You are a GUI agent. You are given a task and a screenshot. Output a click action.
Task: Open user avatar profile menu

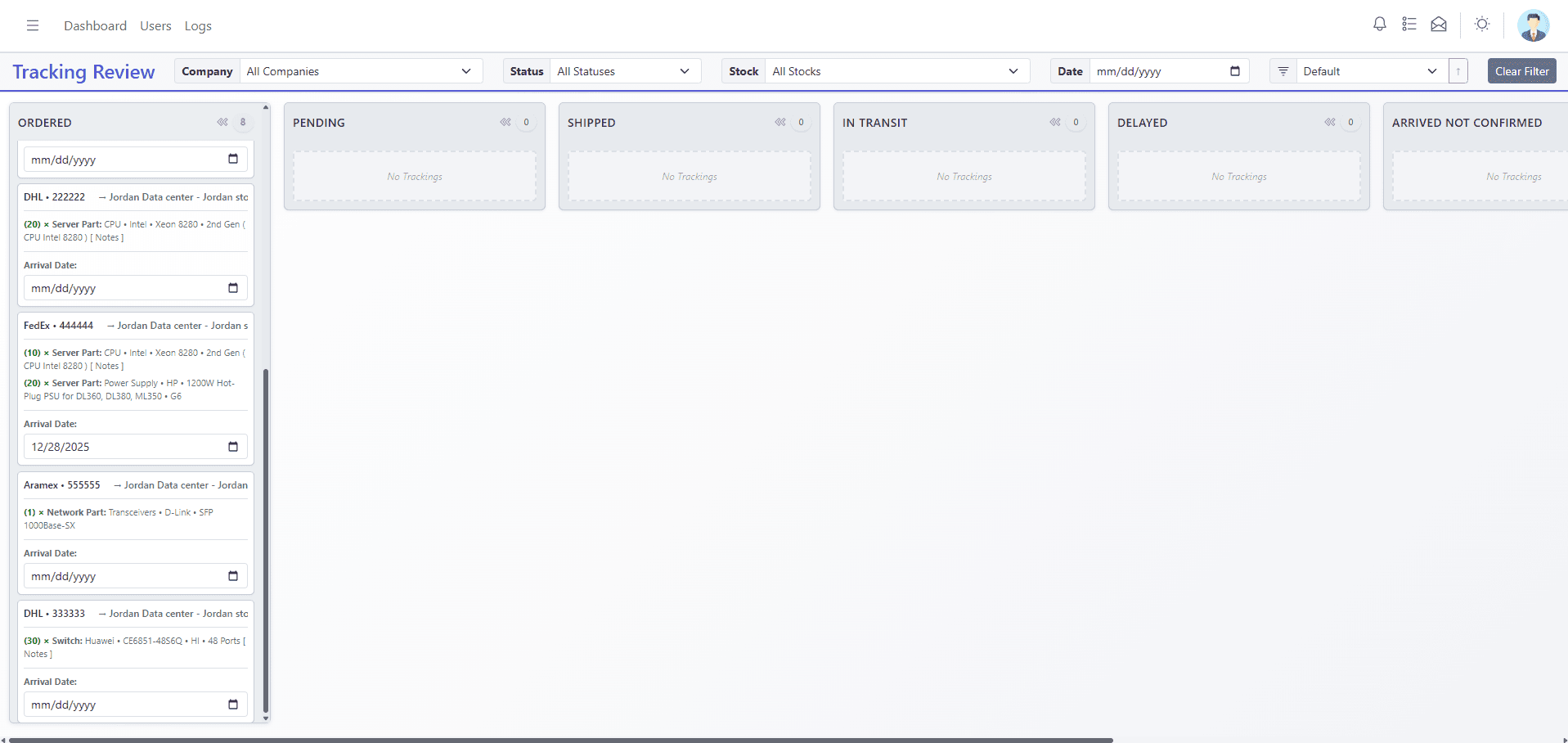click(1533, 25)
